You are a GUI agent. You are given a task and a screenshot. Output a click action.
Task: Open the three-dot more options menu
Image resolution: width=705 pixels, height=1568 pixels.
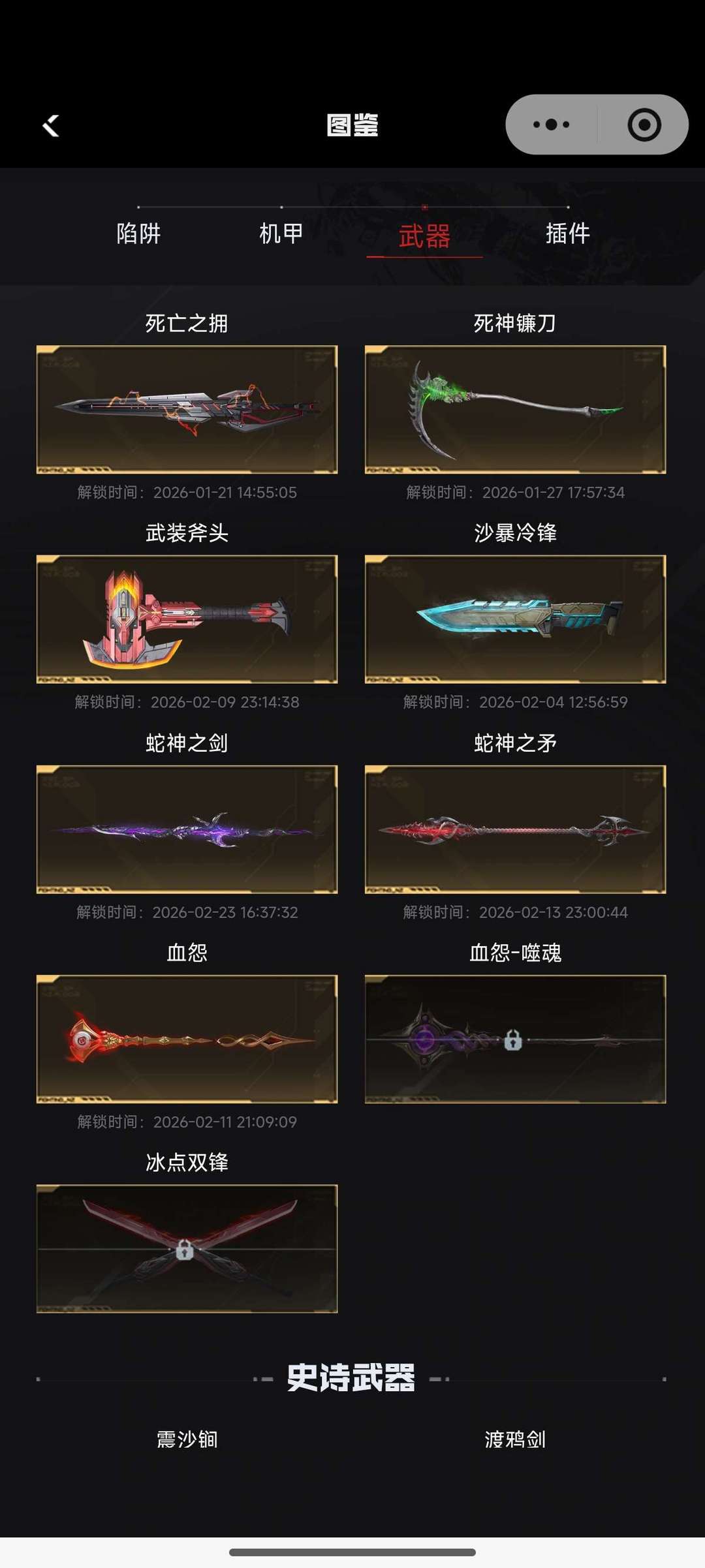(551, 125)
